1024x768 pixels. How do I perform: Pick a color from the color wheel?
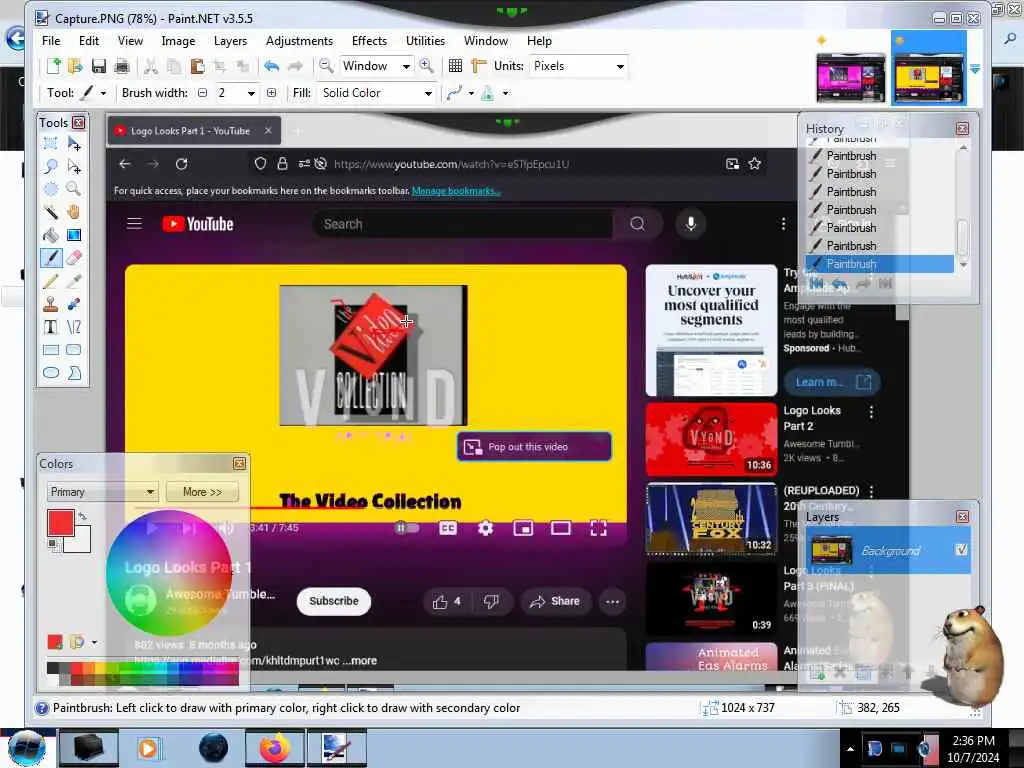170,573
